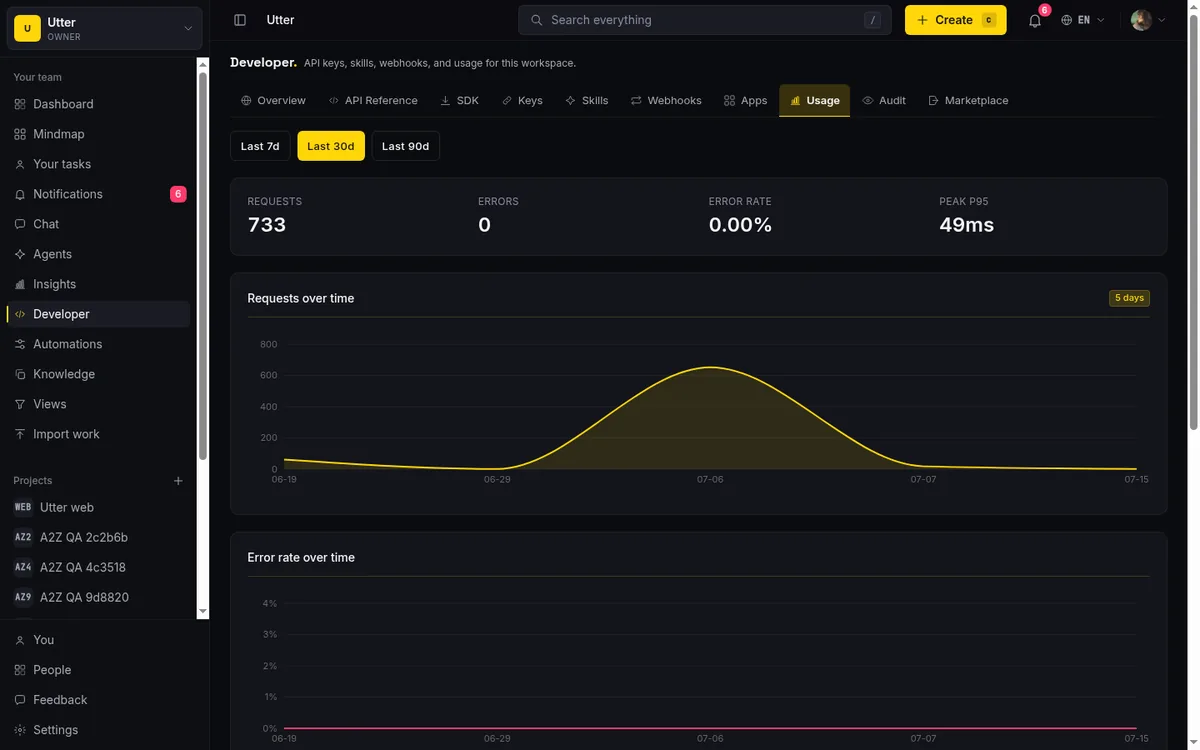Click the 5 days badge on chart

pyautogui.click(x=1129, y=298)
